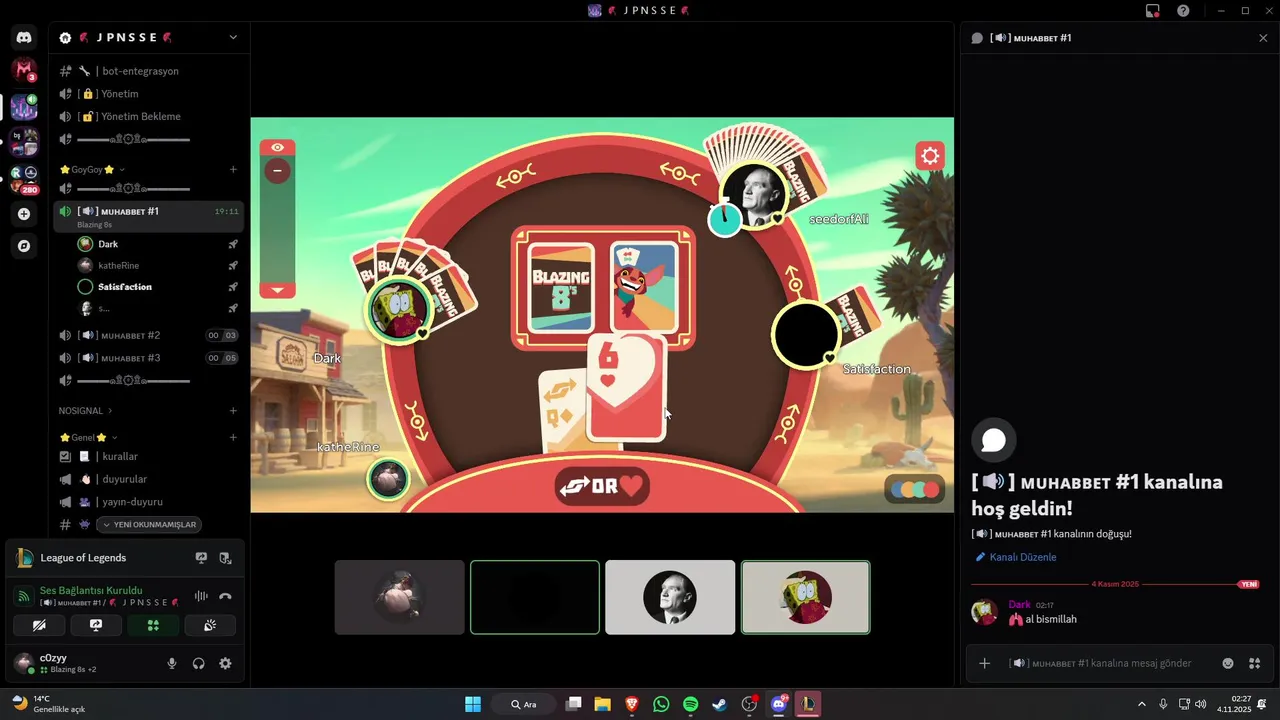Image resolution: width=1280 pixels, height=720 pixels.
Task: Jump to new unreads pill YENİ OKUNMAMIŞLAR
Action: (149, 524)
